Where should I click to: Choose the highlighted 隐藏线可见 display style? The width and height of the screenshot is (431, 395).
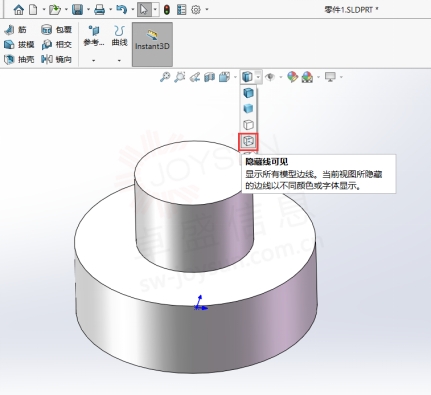coord(248,141)
